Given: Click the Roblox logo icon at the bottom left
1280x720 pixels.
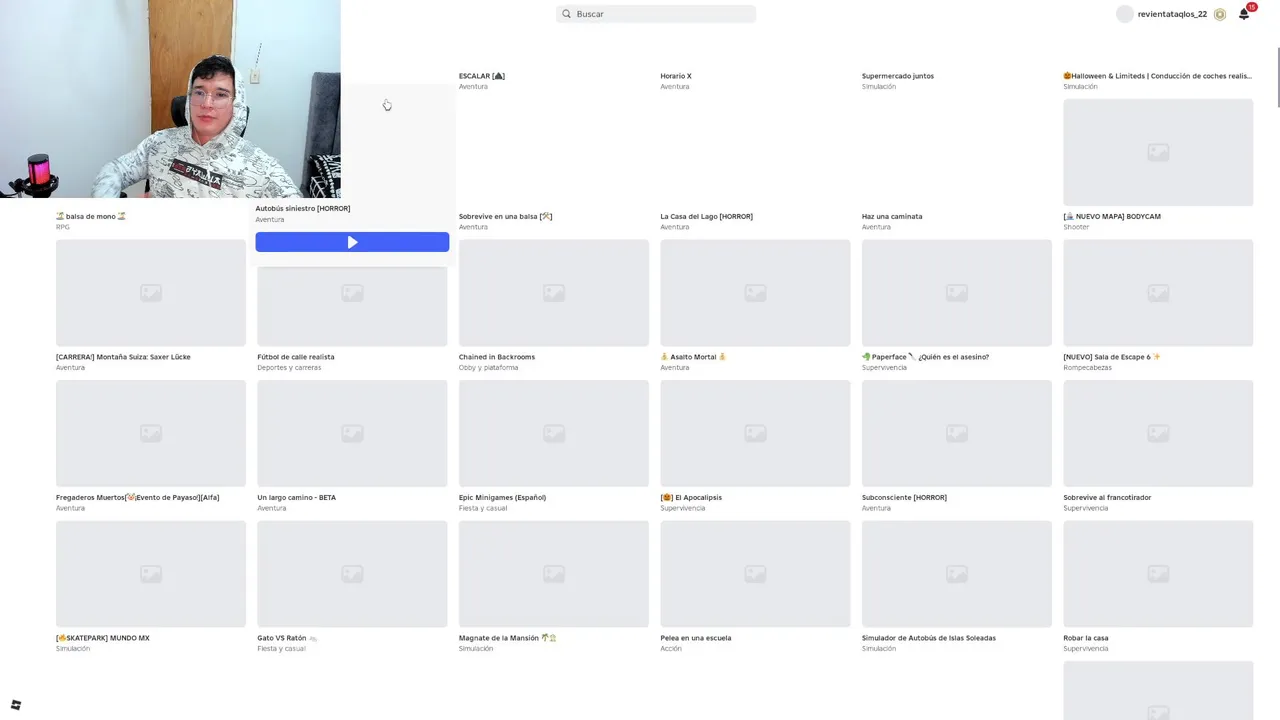Looking at the screenshot, I should tap(15, 705).
